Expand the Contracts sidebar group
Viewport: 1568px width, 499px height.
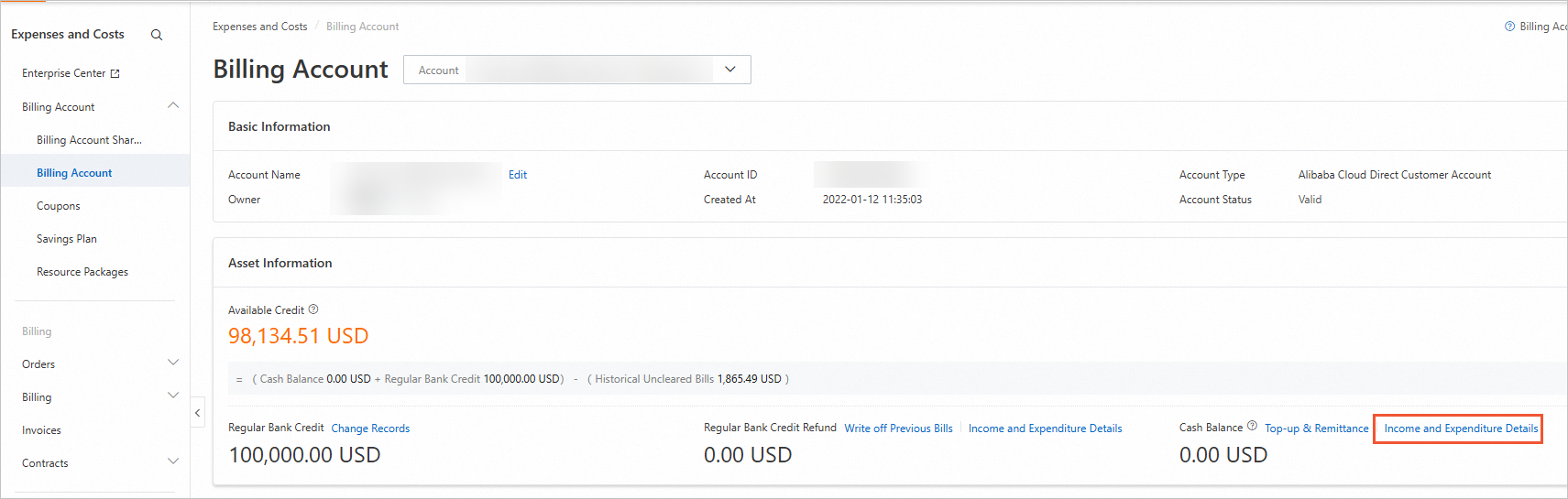173,462
